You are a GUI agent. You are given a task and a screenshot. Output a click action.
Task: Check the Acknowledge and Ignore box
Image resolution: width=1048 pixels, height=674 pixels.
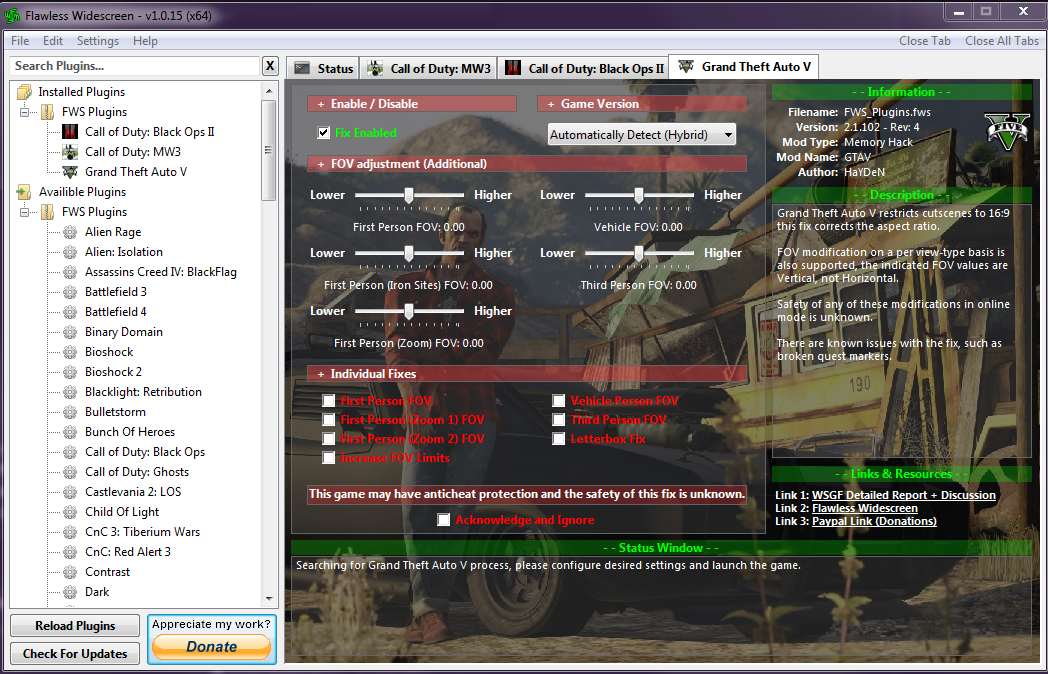click(443, 520)
